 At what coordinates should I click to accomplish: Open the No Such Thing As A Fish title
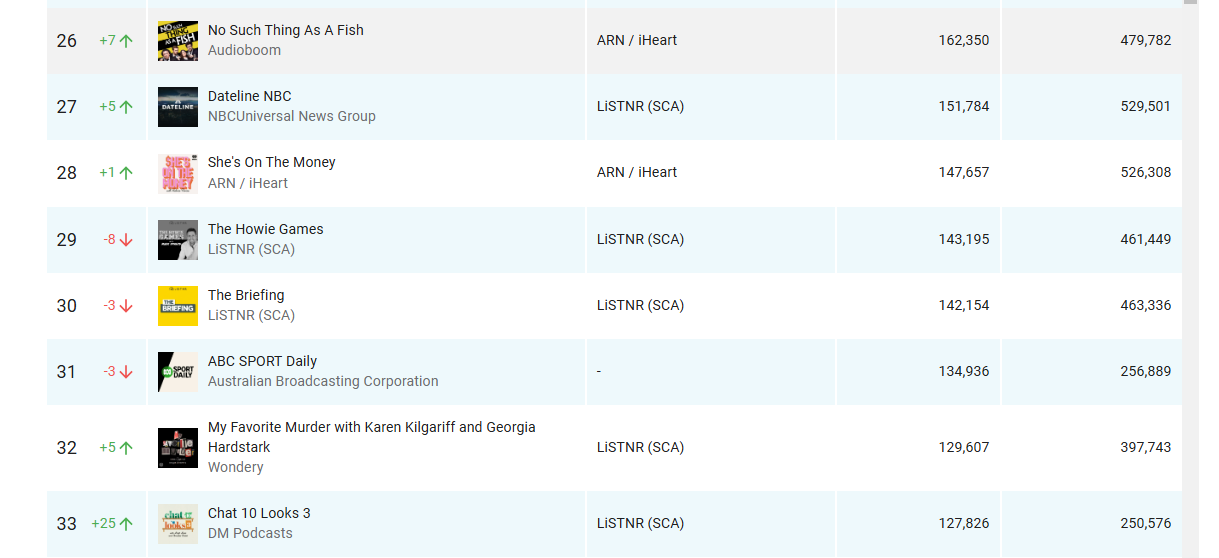286,30
